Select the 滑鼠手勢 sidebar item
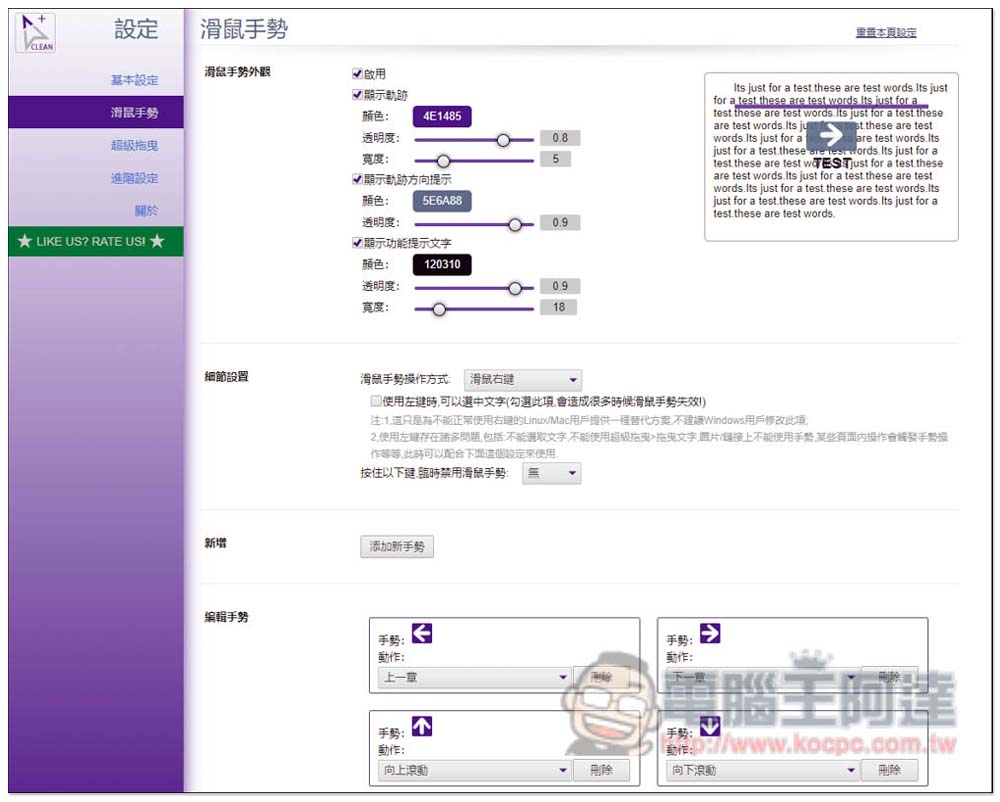The image size is (1000, 802). click(96, 113)
